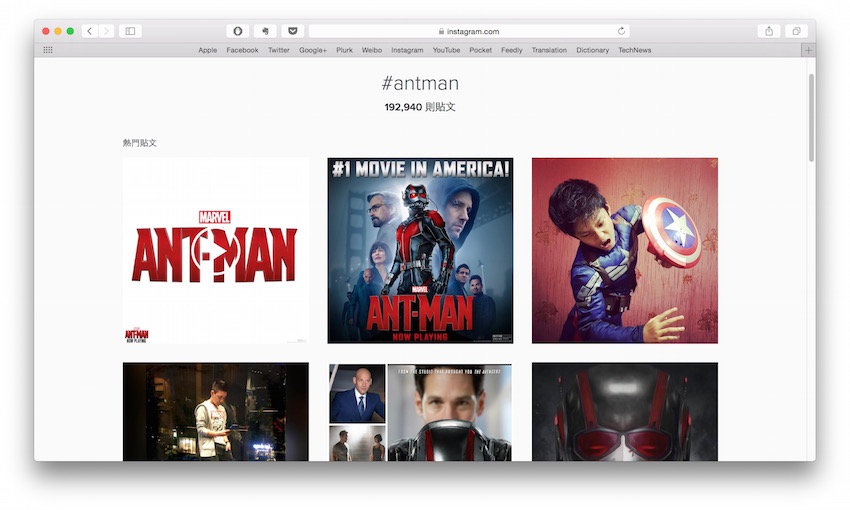Open the boy with Captain America shield post
850x510 pixels.
pos(624,250)
